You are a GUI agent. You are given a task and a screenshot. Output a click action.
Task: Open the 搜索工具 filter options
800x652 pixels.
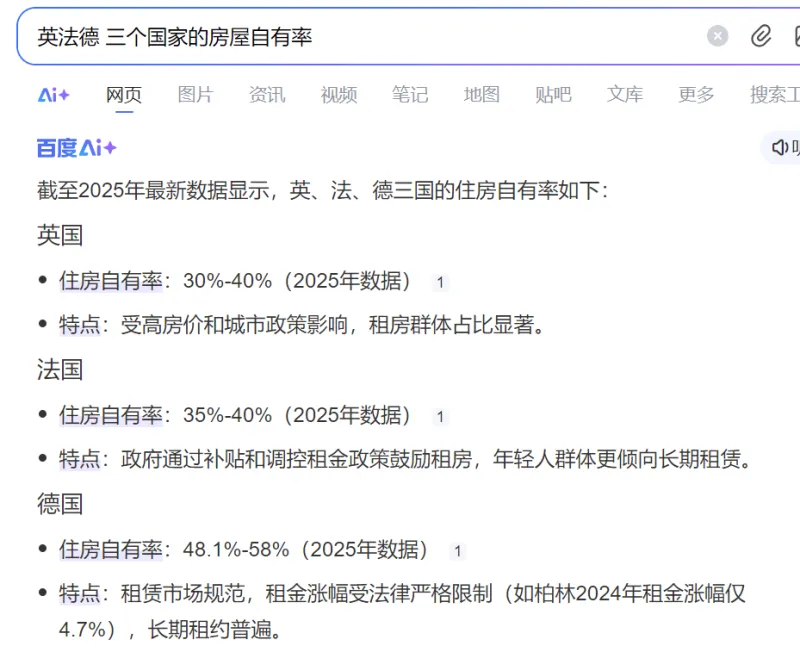(776, 95)
